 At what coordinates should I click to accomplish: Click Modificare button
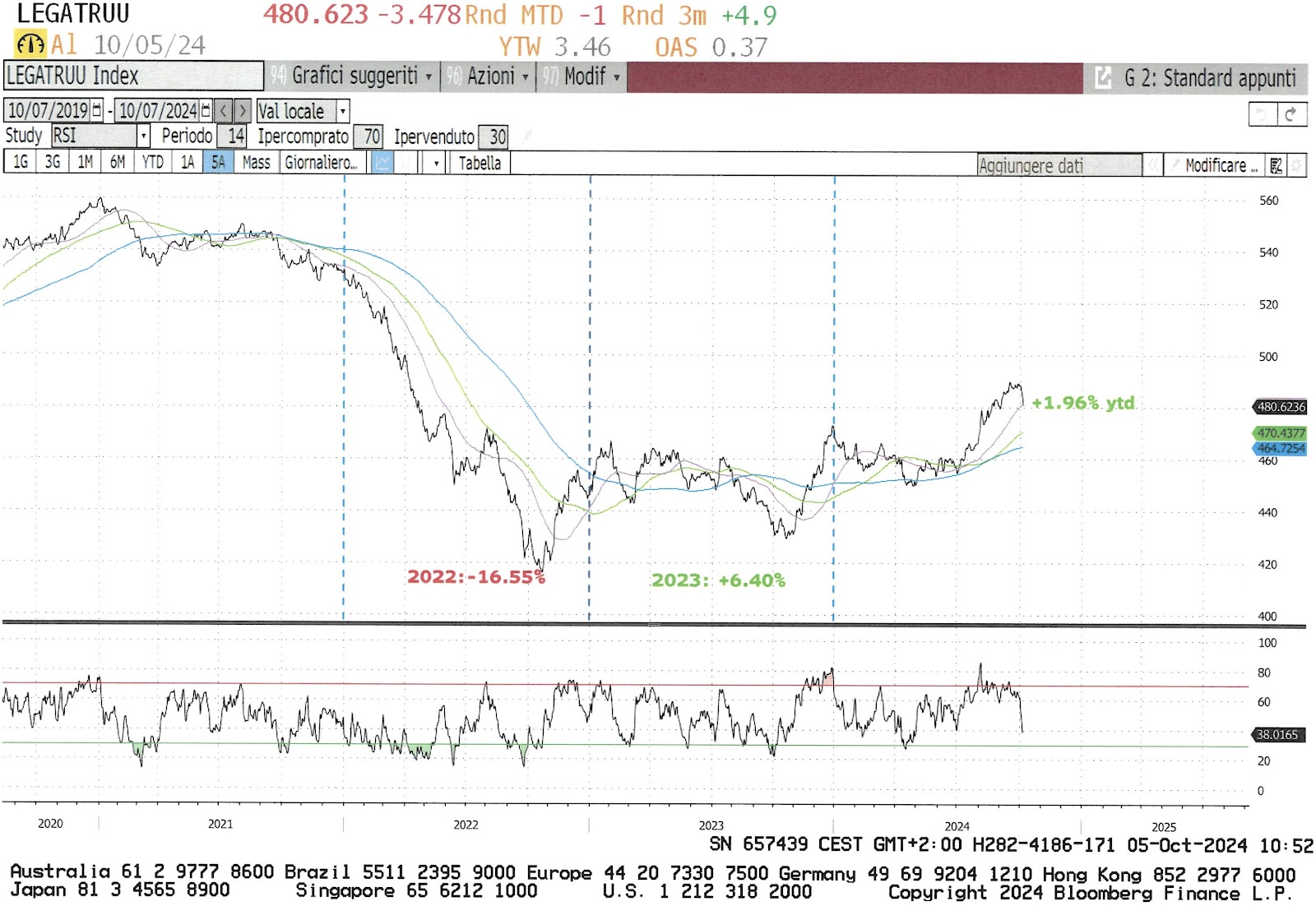tap(1216, 165)
